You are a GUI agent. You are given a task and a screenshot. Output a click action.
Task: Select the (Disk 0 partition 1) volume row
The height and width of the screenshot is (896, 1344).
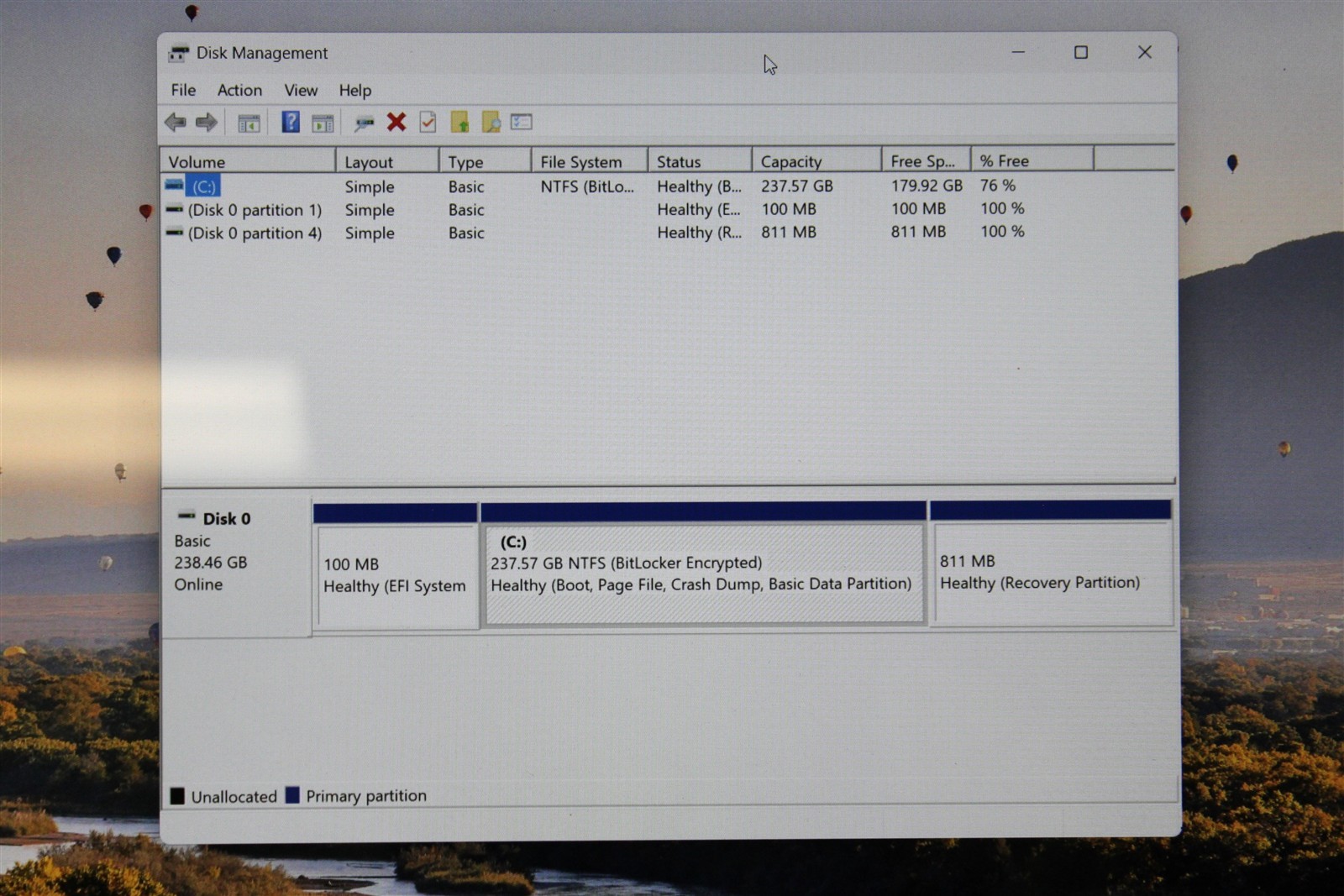255,210
